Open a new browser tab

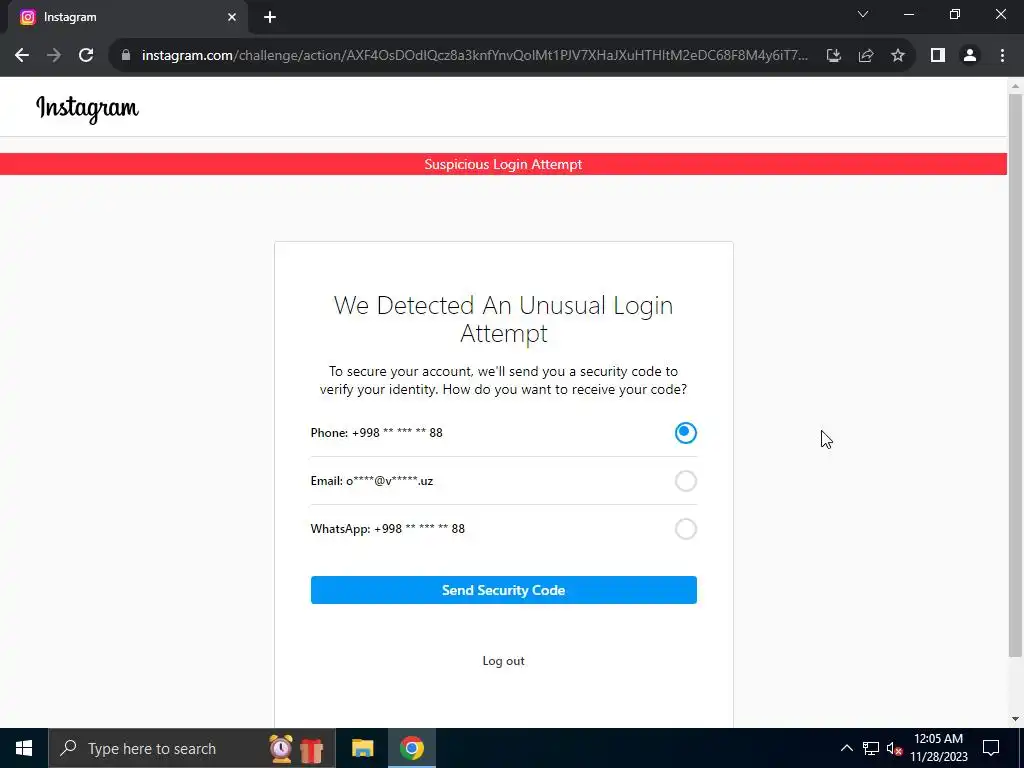[x=270, y=18]
